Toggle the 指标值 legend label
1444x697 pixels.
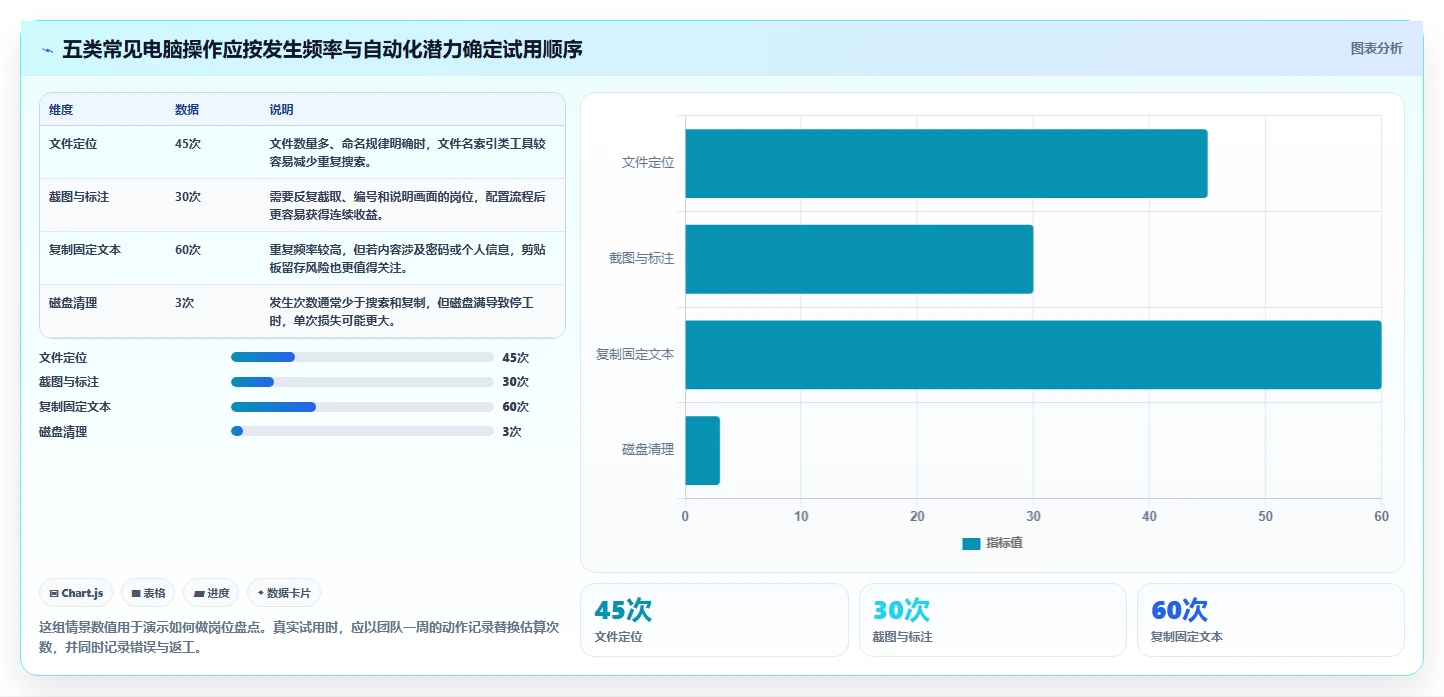[1004, 543]
